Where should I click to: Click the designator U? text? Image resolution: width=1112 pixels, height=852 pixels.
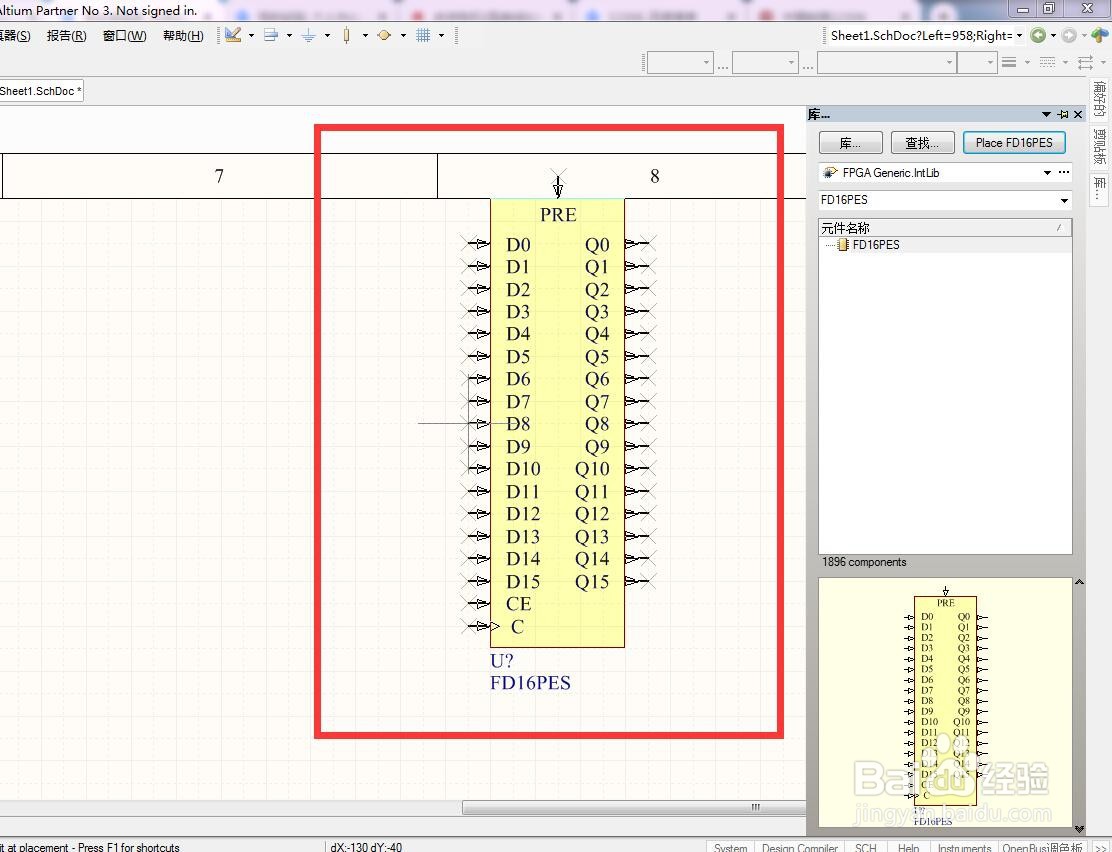(x=501, y=661)
